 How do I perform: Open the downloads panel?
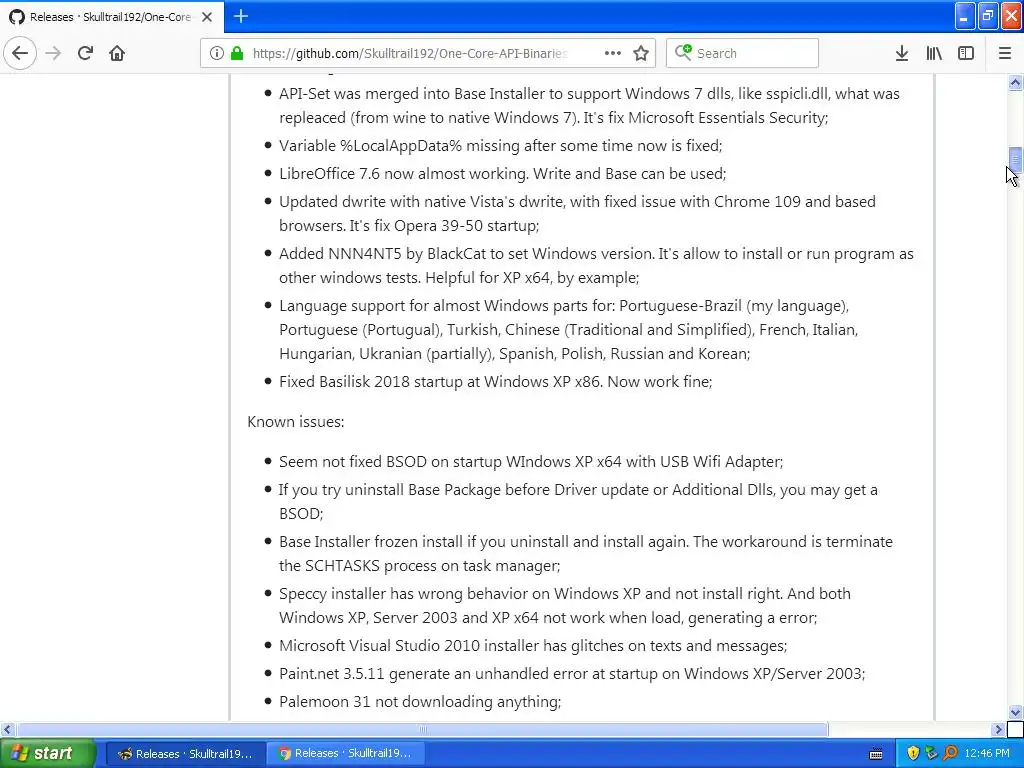click(x=902, y=53)
